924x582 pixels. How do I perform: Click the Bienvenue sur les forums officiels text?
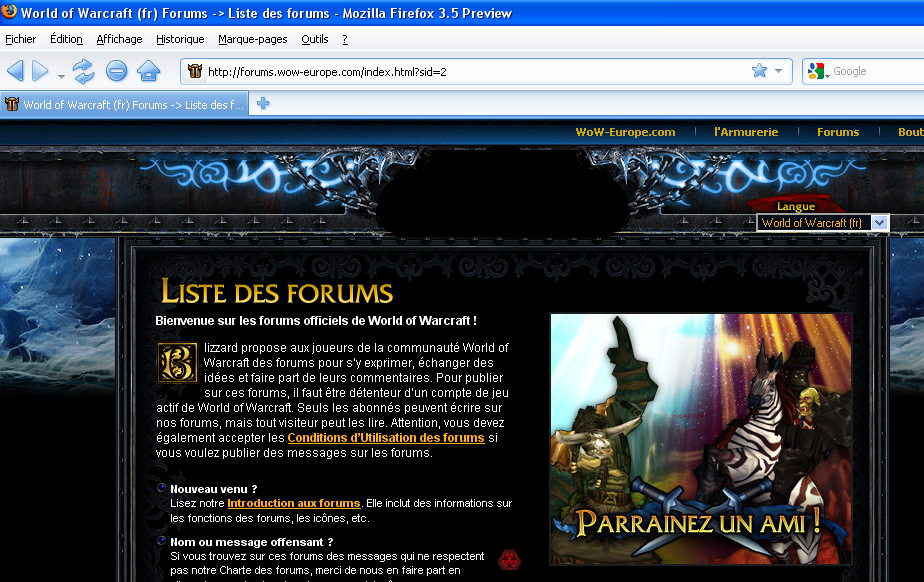[x=316, y=321]
